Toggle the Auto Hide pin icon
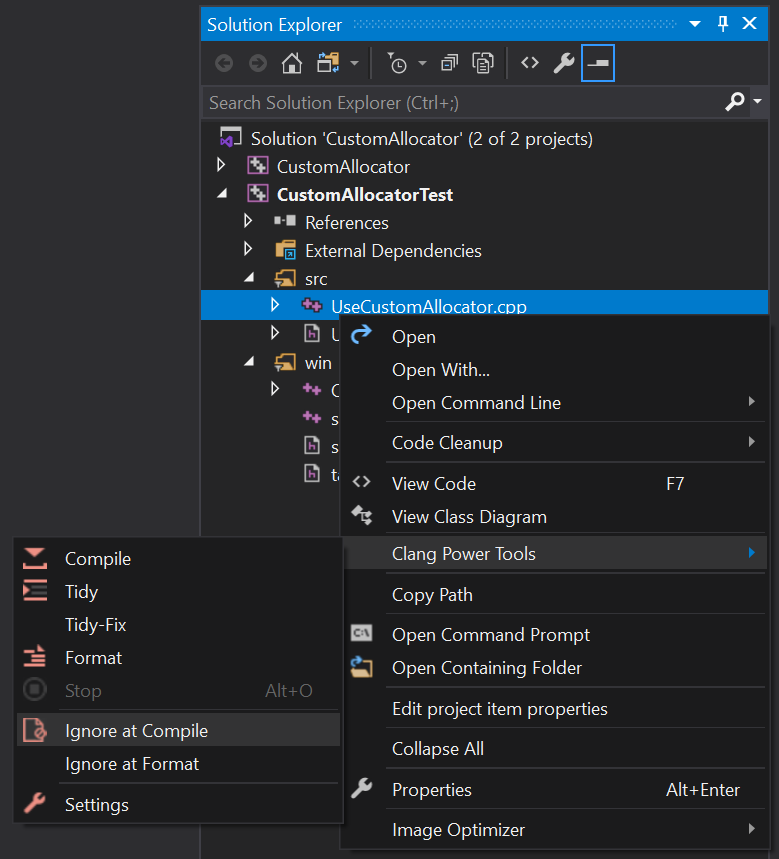This screenshot has width=779, height=859. click(723, 24)
